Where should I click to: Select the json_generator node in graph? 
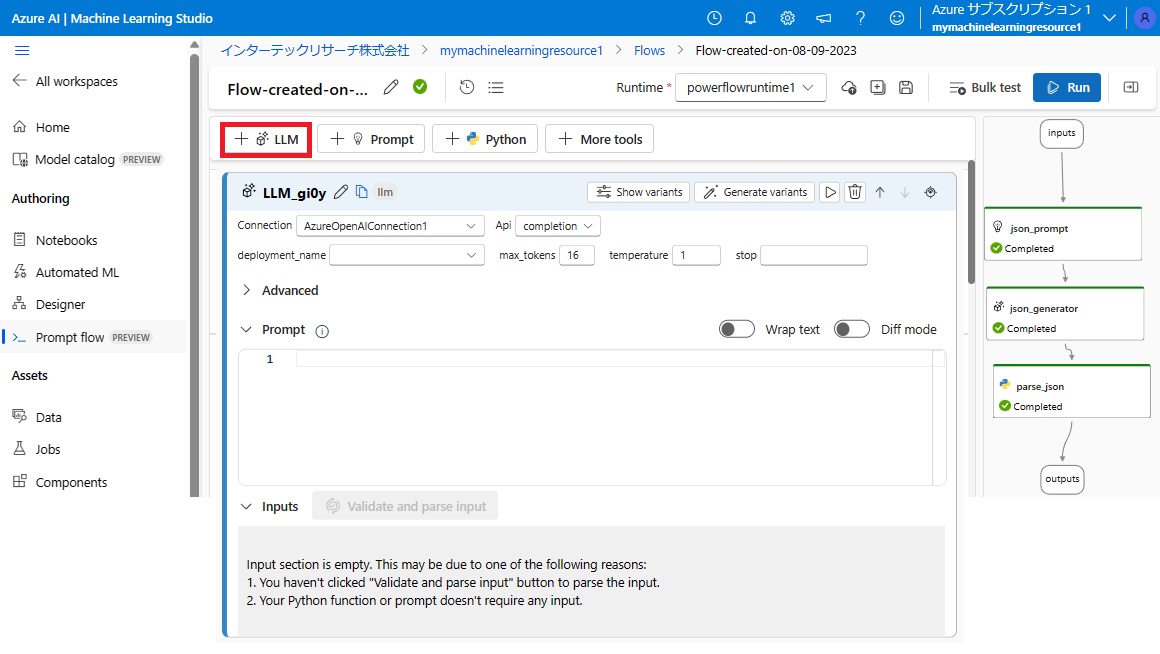pos(1065,314)
